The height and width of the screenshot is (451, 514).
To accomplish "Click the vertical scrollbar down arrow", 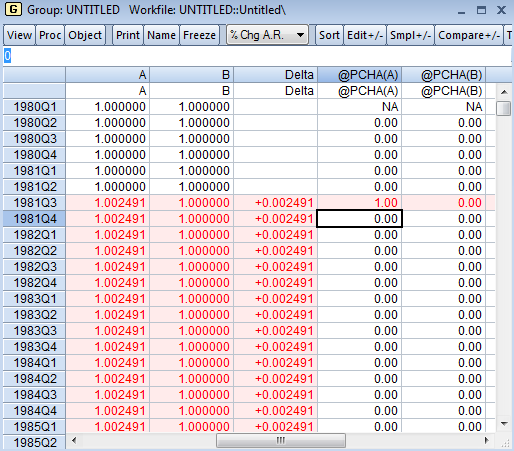I will click(504, 424).
